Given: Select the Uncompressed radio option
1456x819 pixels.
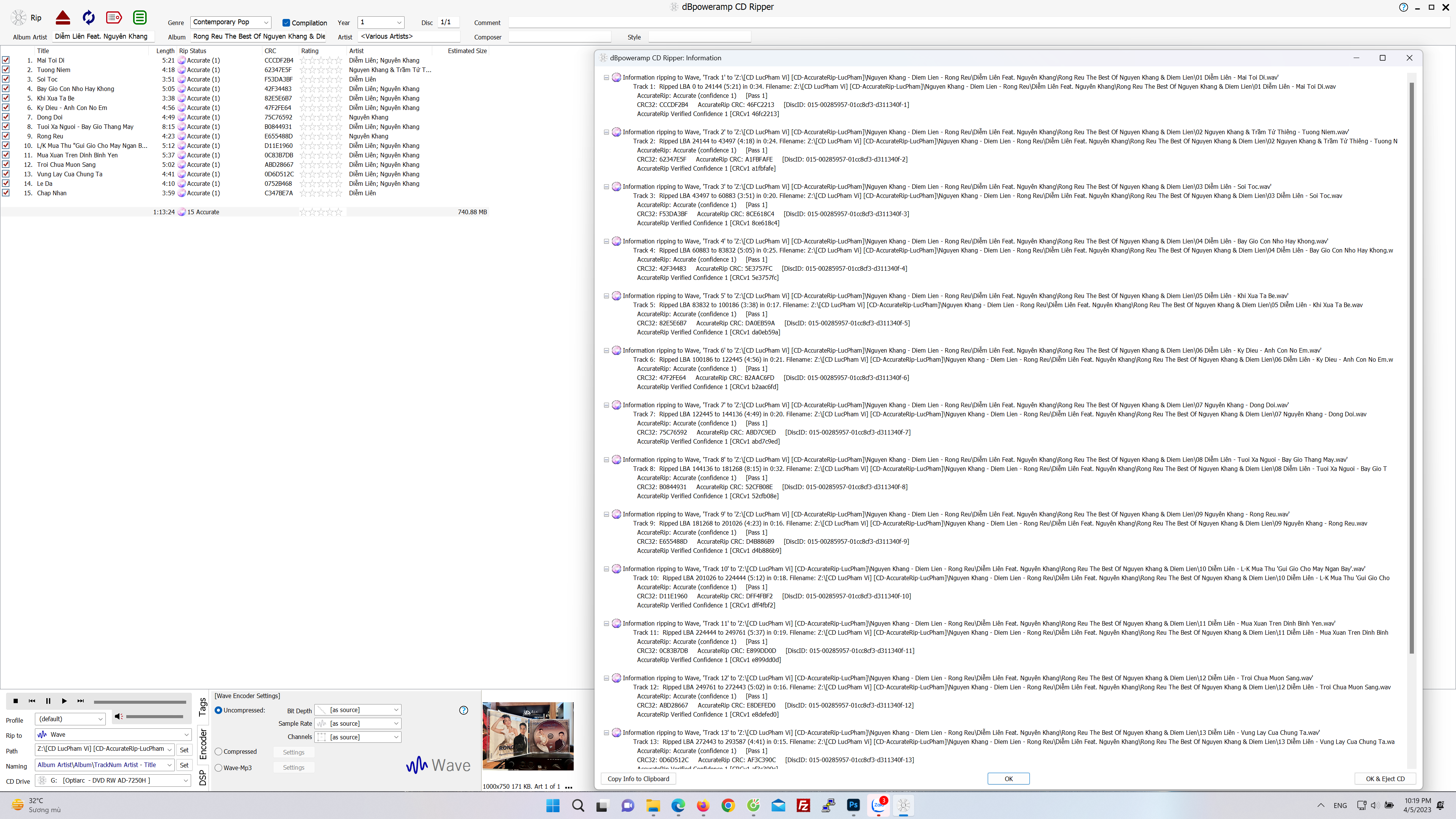Looking at the screenshot, I should [x=219, y=711].
